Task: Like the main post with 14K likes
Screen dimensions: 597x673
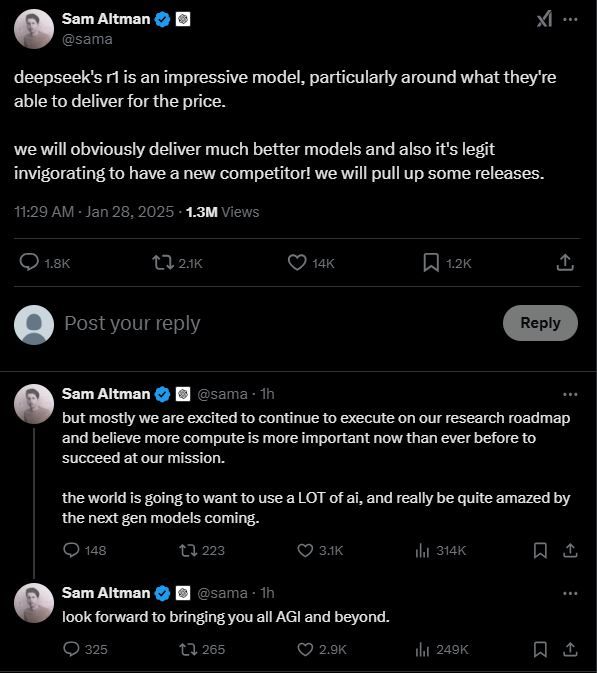Action: (297, 262)
